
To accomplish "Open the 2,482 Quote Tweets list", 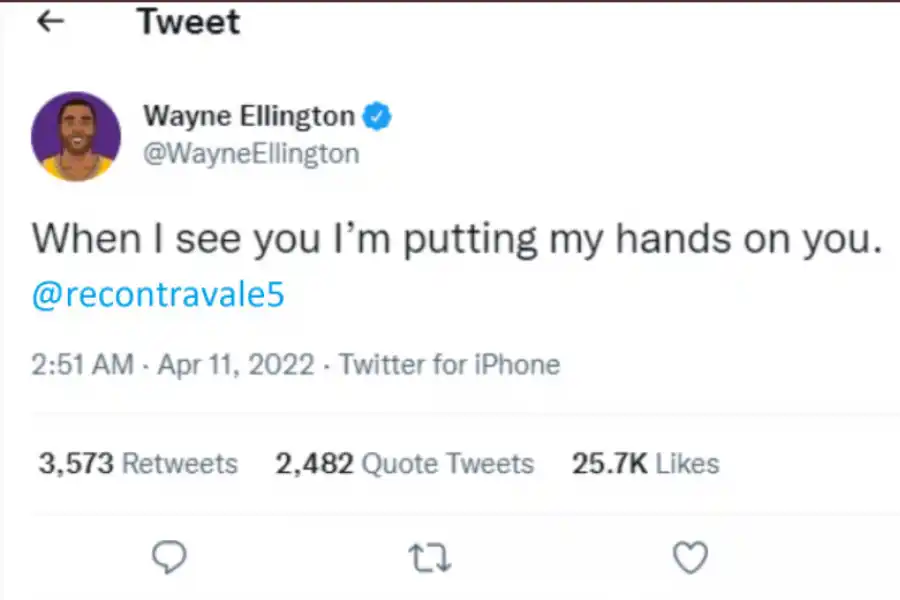I will pyautogui.click(x=404, y=463).
